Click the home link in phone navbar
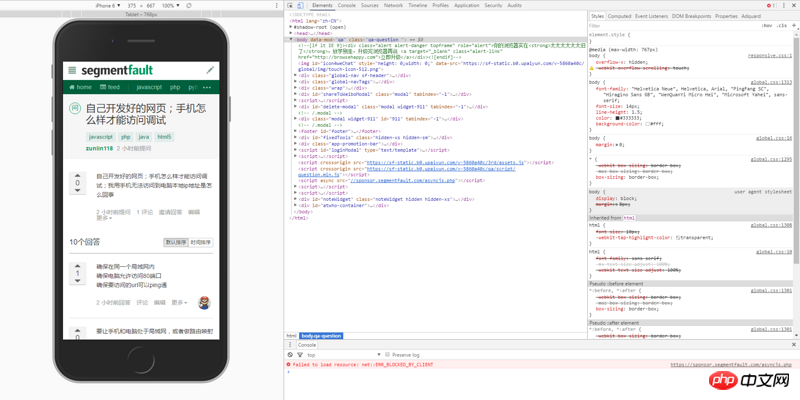The height and width of the screenshot is (400, 800). 81,87
